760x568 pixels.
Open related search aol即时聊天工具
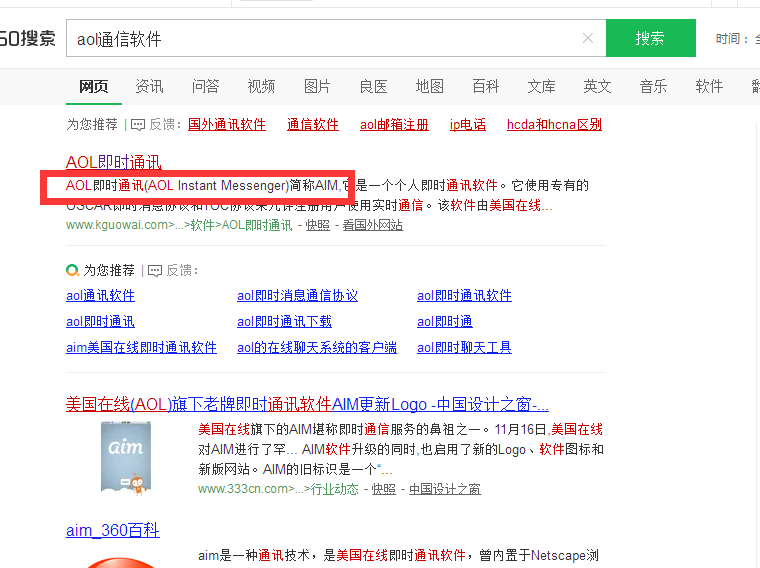coord(464,347)
